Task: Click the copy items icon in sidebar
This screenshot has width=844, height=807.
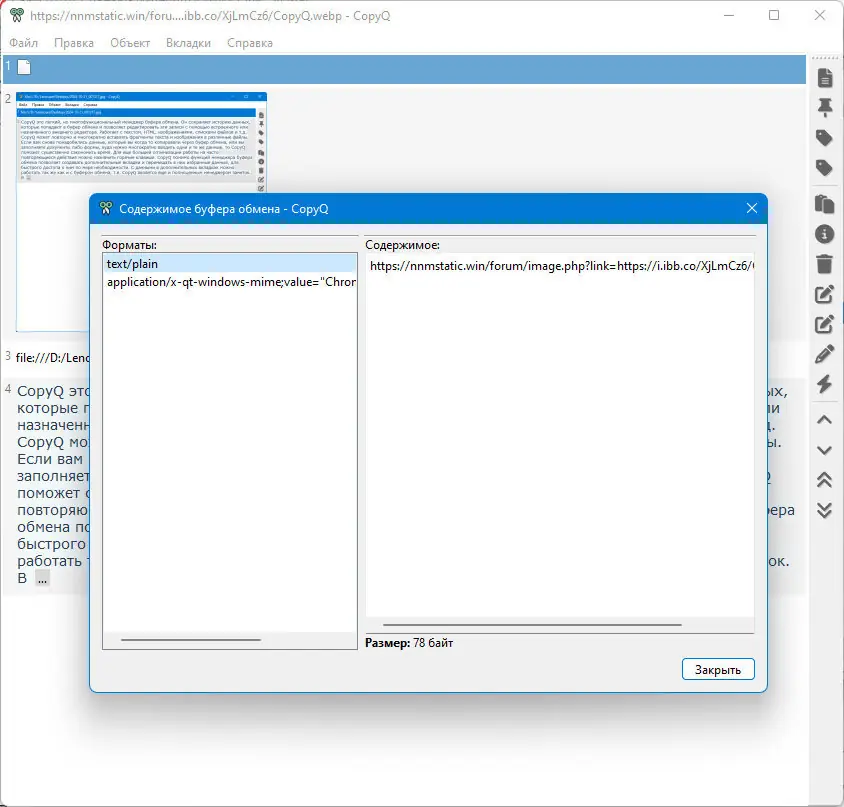Action: pos(825,204)
